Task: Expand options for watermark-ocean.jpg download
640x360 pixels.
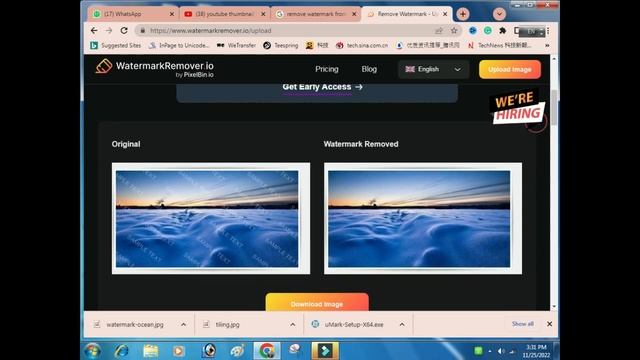Action: pos(184,324)
